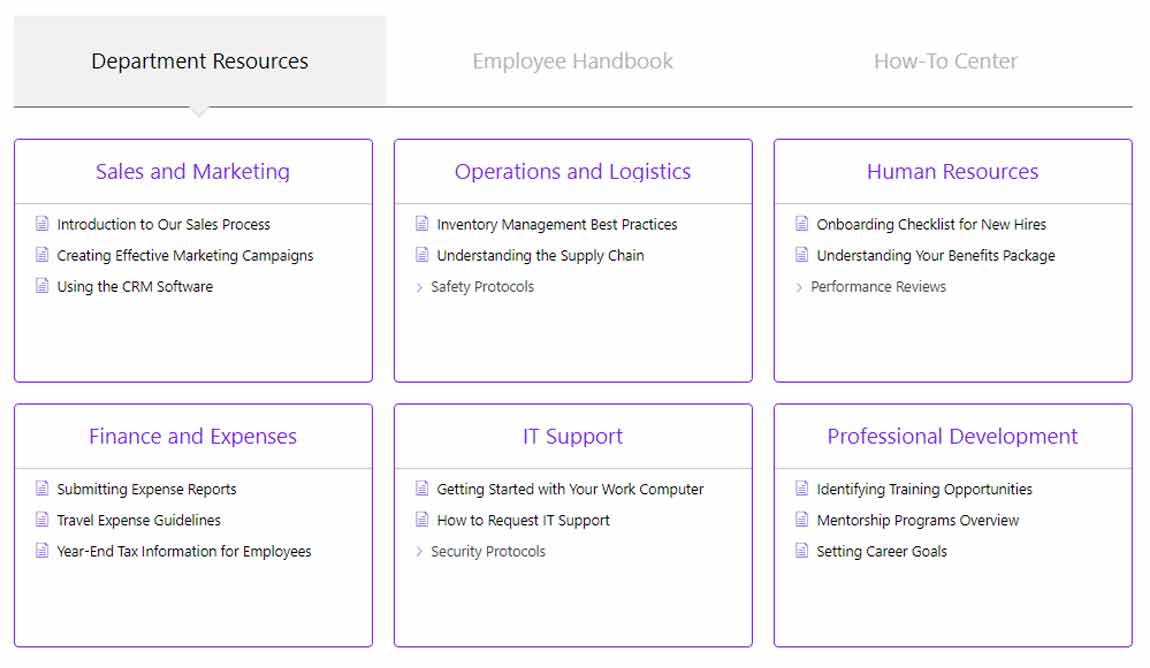Open Understanding Your Benefits Package article
Viewport: 1150px width, 668px height.
coord(935,255)
